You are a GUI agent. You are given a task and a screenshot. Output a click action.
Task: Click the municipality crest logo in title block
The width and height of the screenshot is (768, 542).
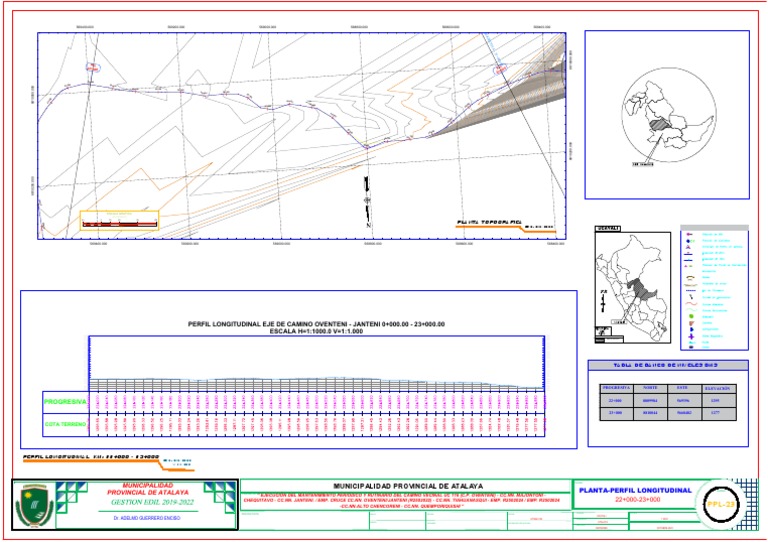[34, 506]
